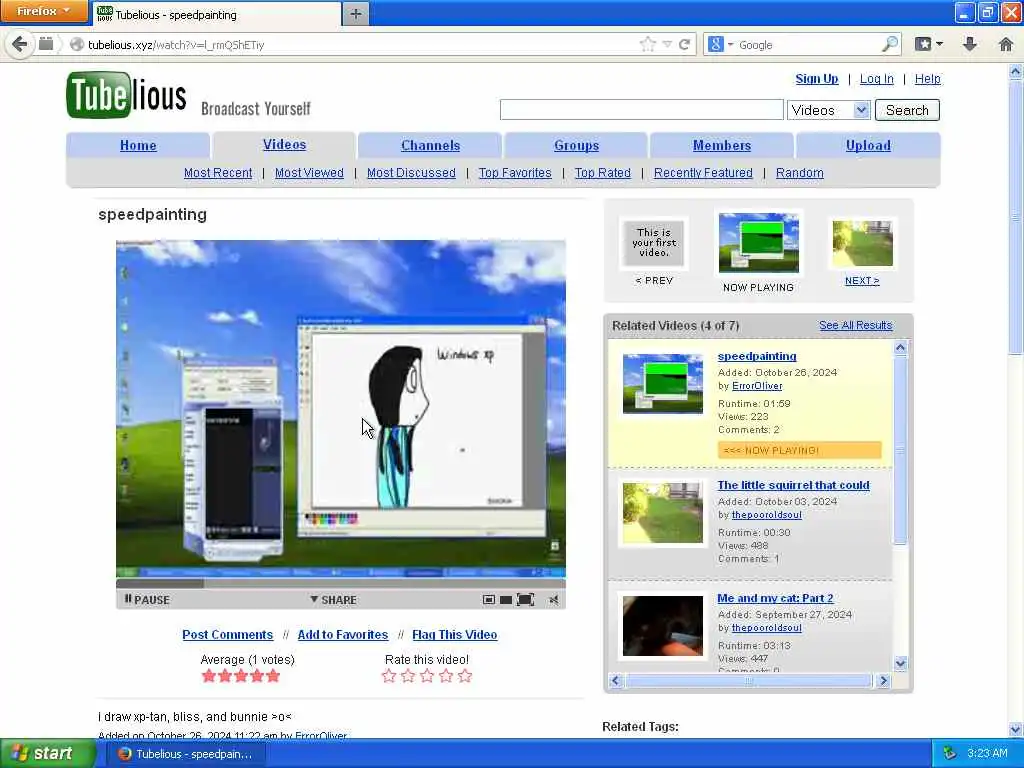This screenshot has width=1024, height=768.
Task: Open Me and my cat: Part 2 video
Action: (775, 598)
